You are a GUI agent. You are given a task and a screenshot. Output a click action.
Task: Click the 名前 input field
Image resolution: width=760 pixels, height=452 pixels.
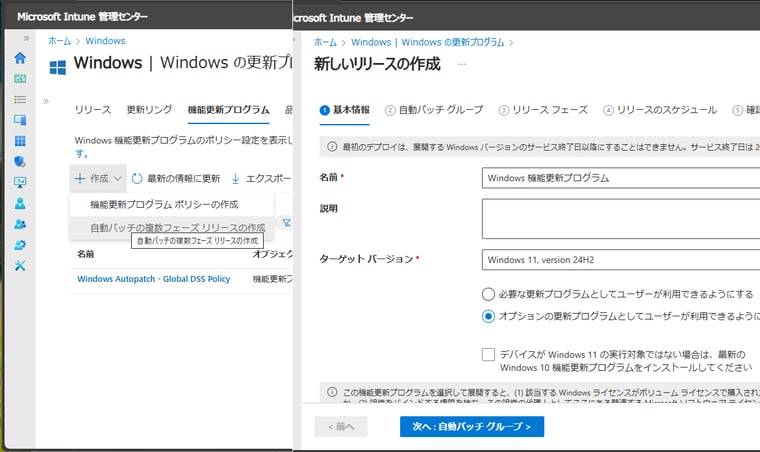click(x=621, y=178)
